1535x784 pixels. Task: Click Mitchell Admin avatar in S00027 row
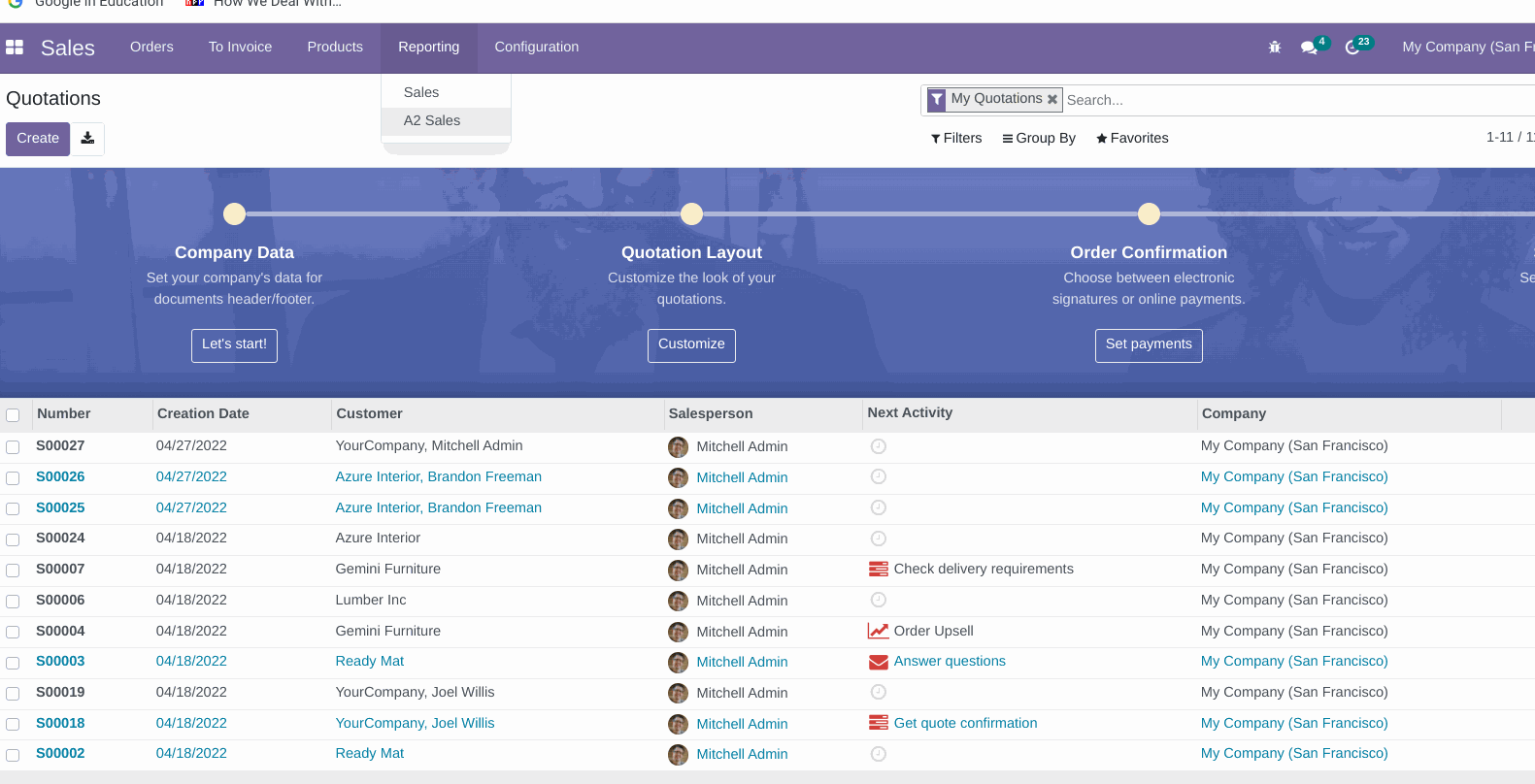click(679, 446)
